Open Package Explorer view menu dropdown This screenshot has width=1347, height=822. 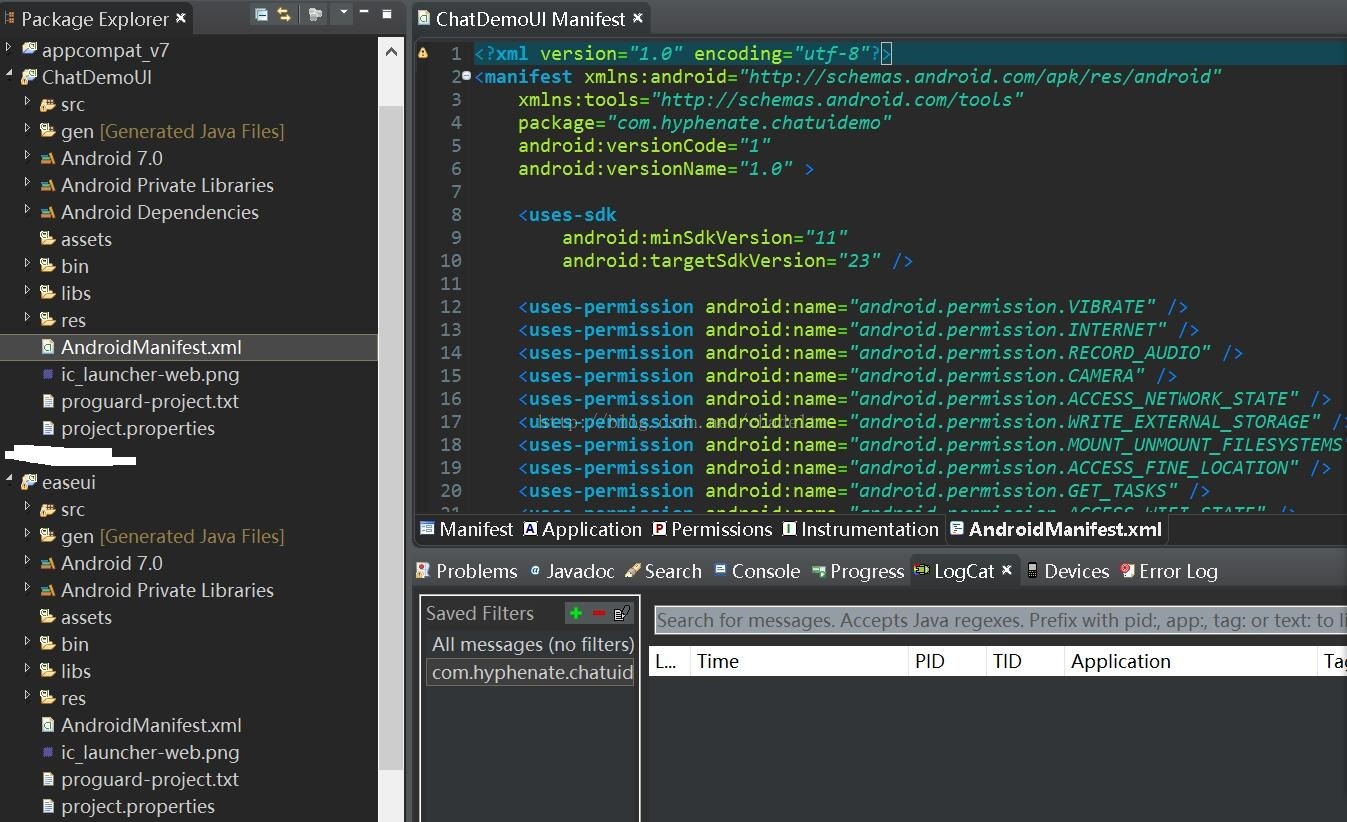[343, 13]
